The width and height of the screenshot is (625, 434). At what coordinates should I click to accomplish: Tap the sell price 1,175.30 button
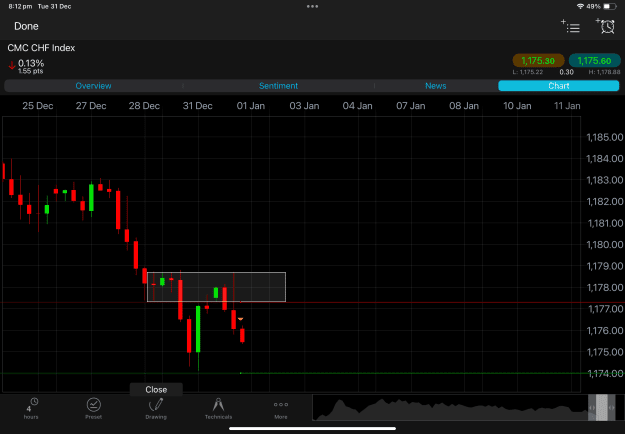(x=538, y=61)
